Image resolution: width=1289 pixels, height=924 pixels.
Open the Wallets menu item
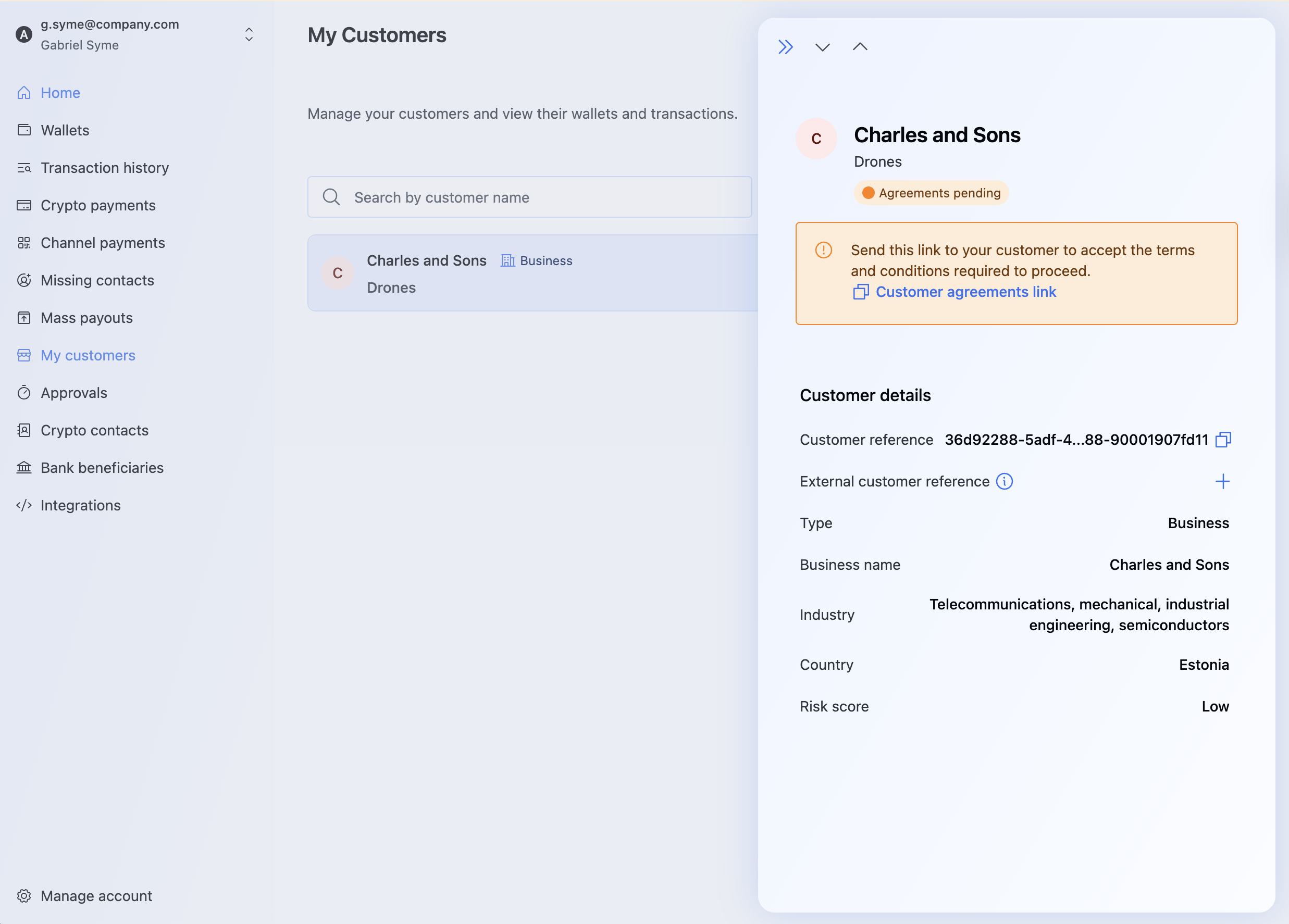(x=65, y=130)
